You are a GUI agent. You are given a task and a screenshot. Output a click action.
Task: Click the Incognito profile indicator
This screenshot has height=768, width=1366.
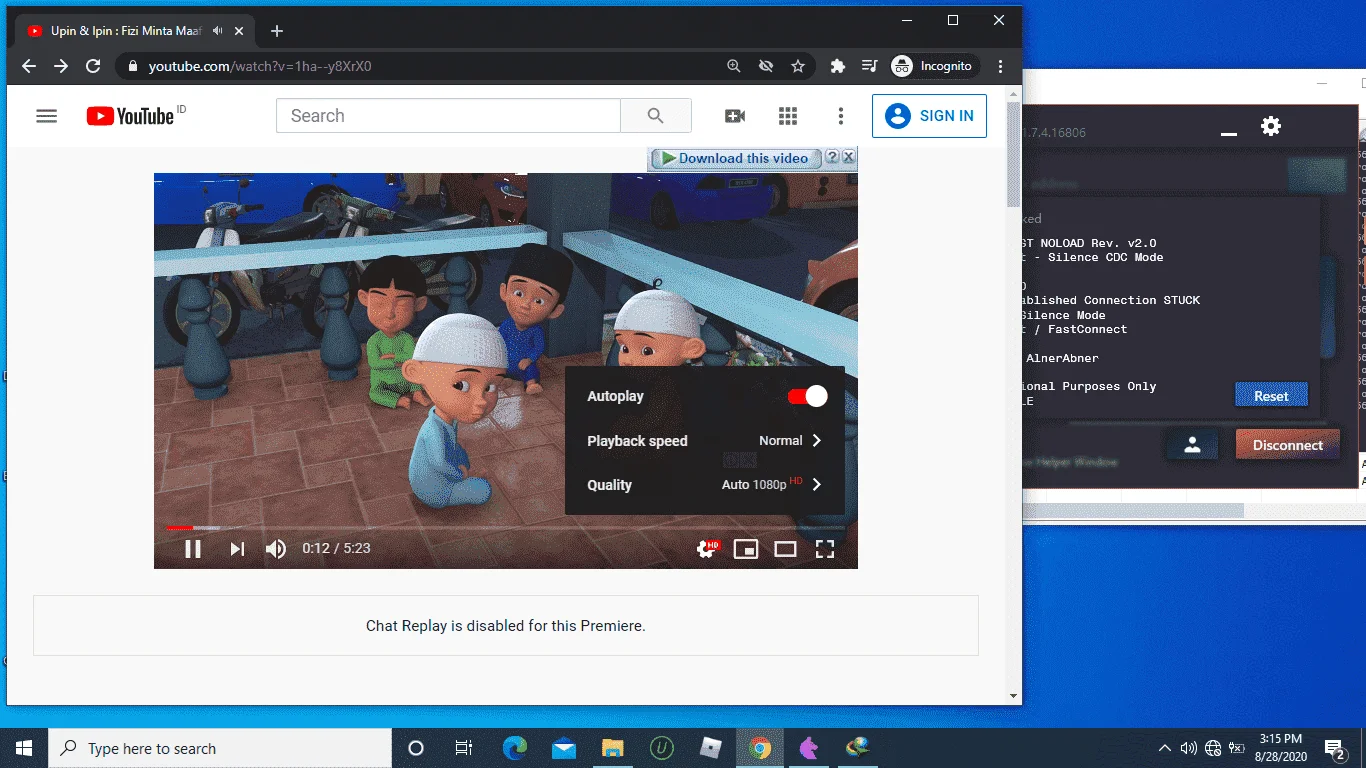pyautogui.click(x=932, y=66)
